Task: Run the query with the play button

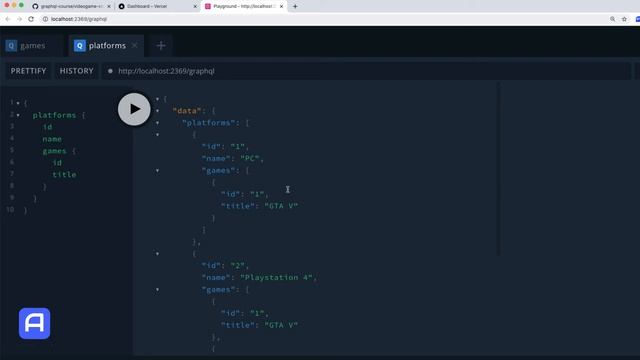Action: [134, 109]
